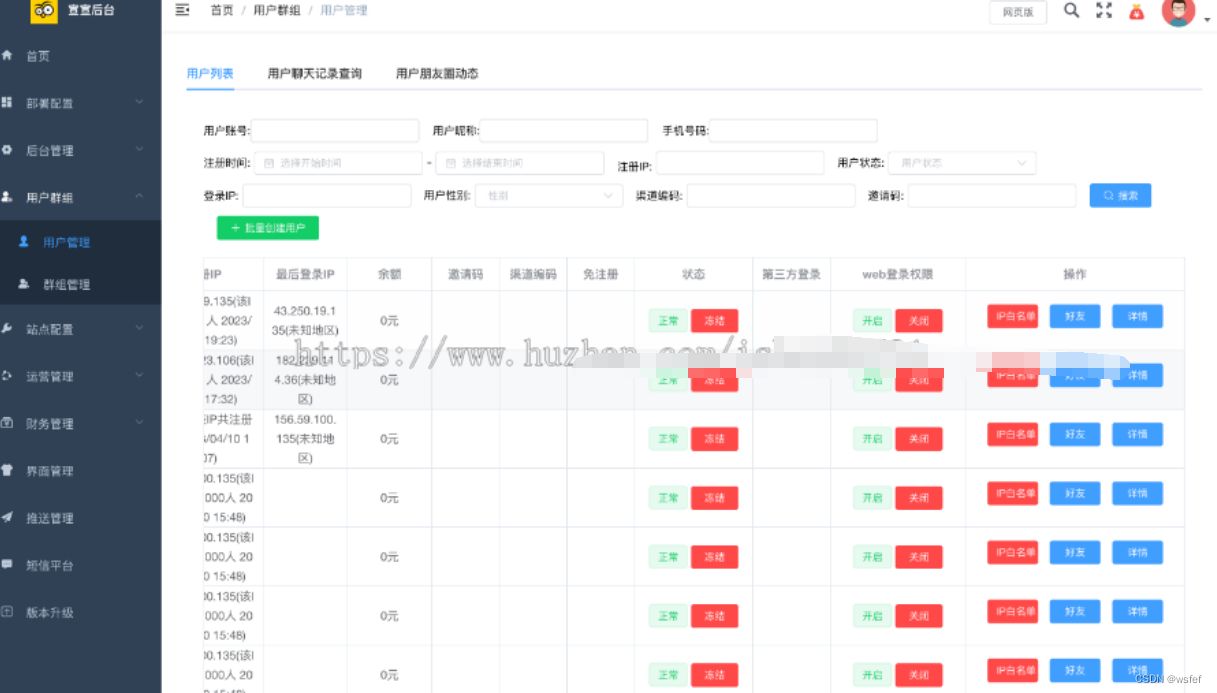Open the search icon in the top bar

coord(1071,11)
